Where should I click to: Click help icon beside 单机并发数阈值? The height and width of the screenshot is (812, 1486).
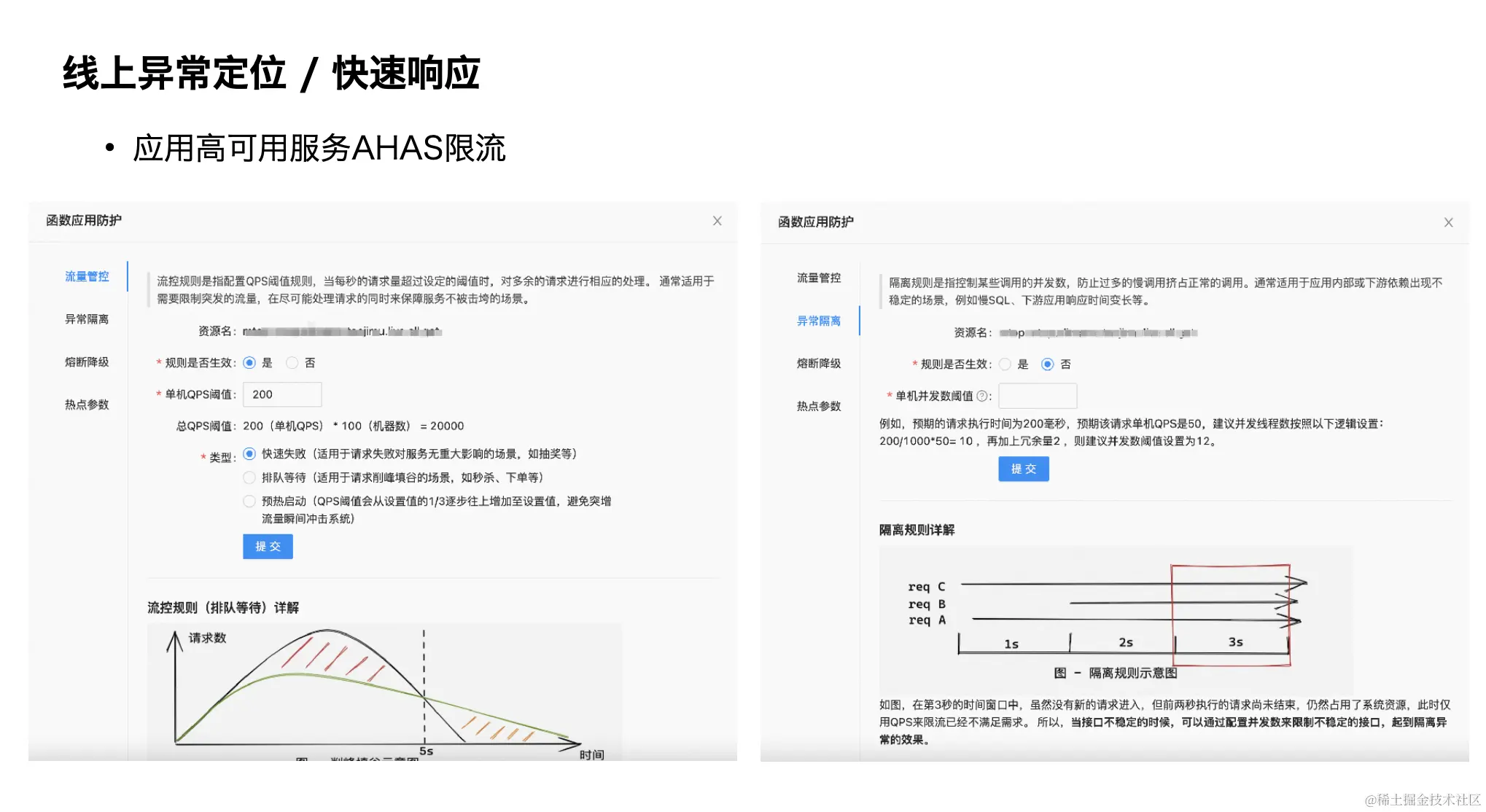[x=981, y=396]
